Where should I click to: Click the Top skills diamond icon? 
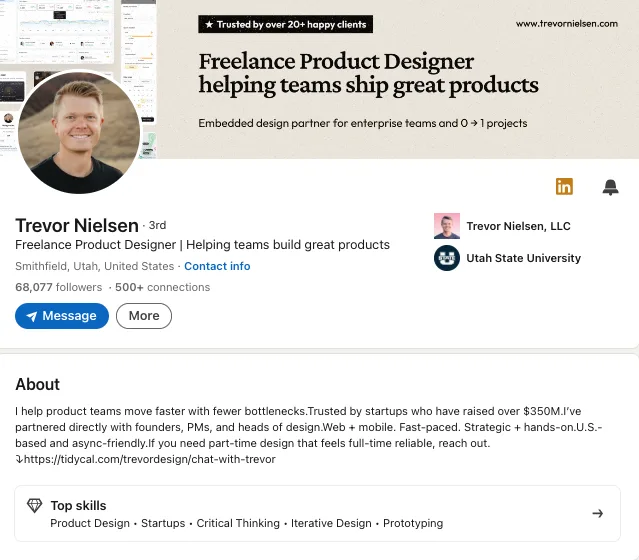34,506
